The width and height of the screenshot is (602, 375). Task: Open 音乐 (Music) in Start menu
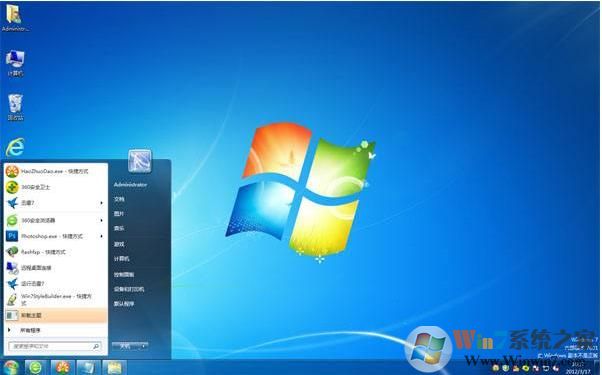pyautogui.click(x=119, y=228)
